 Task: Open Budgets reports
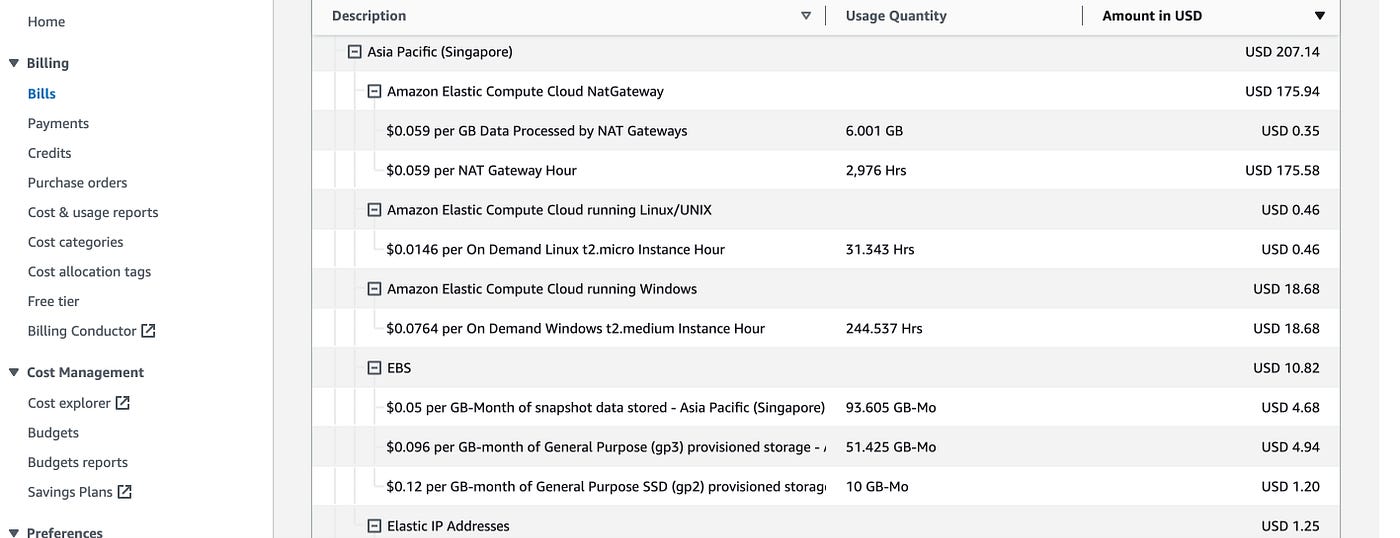pos(78,462)
